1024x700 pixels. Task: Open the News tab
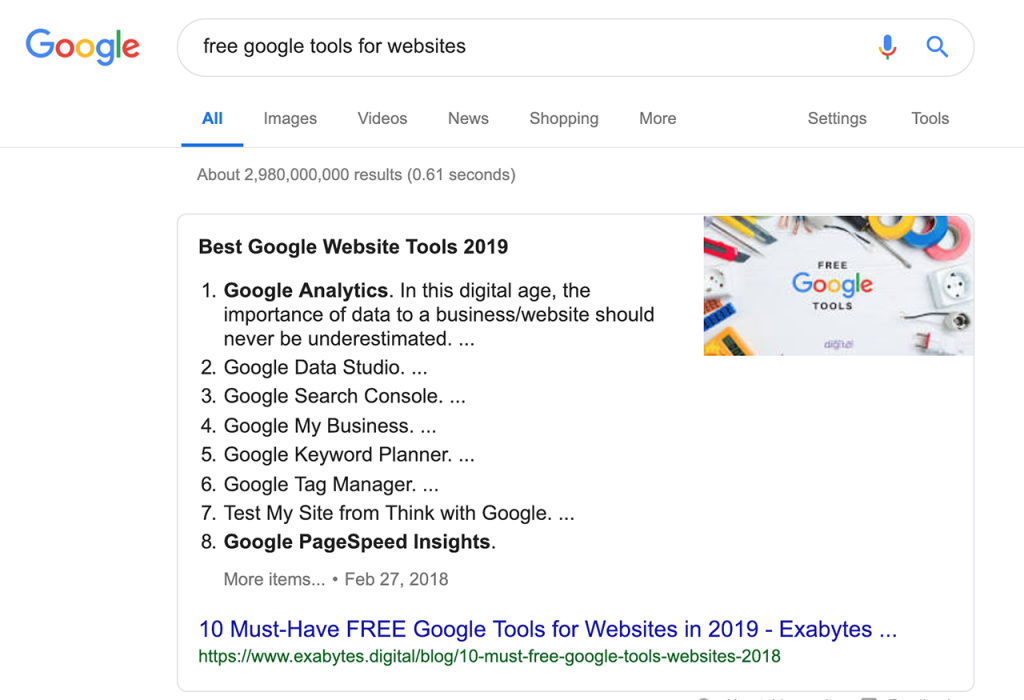[468, 118]
